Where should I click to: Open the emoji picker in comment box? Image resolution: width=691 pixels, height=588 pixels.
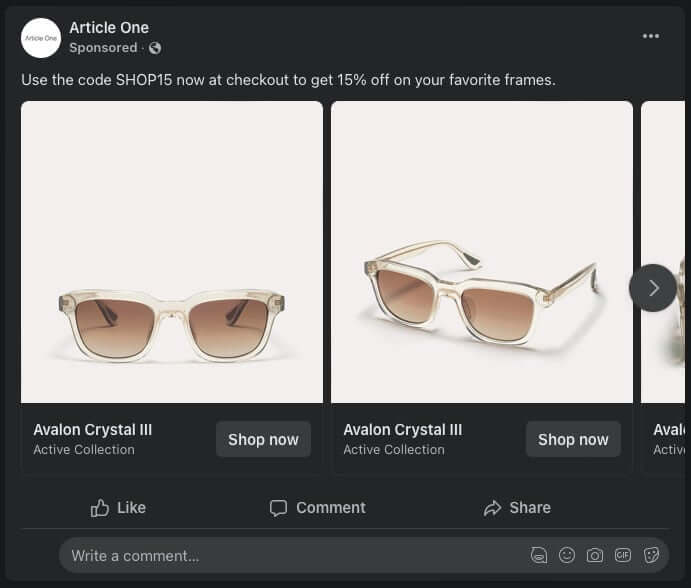click(x=567, y=555)
